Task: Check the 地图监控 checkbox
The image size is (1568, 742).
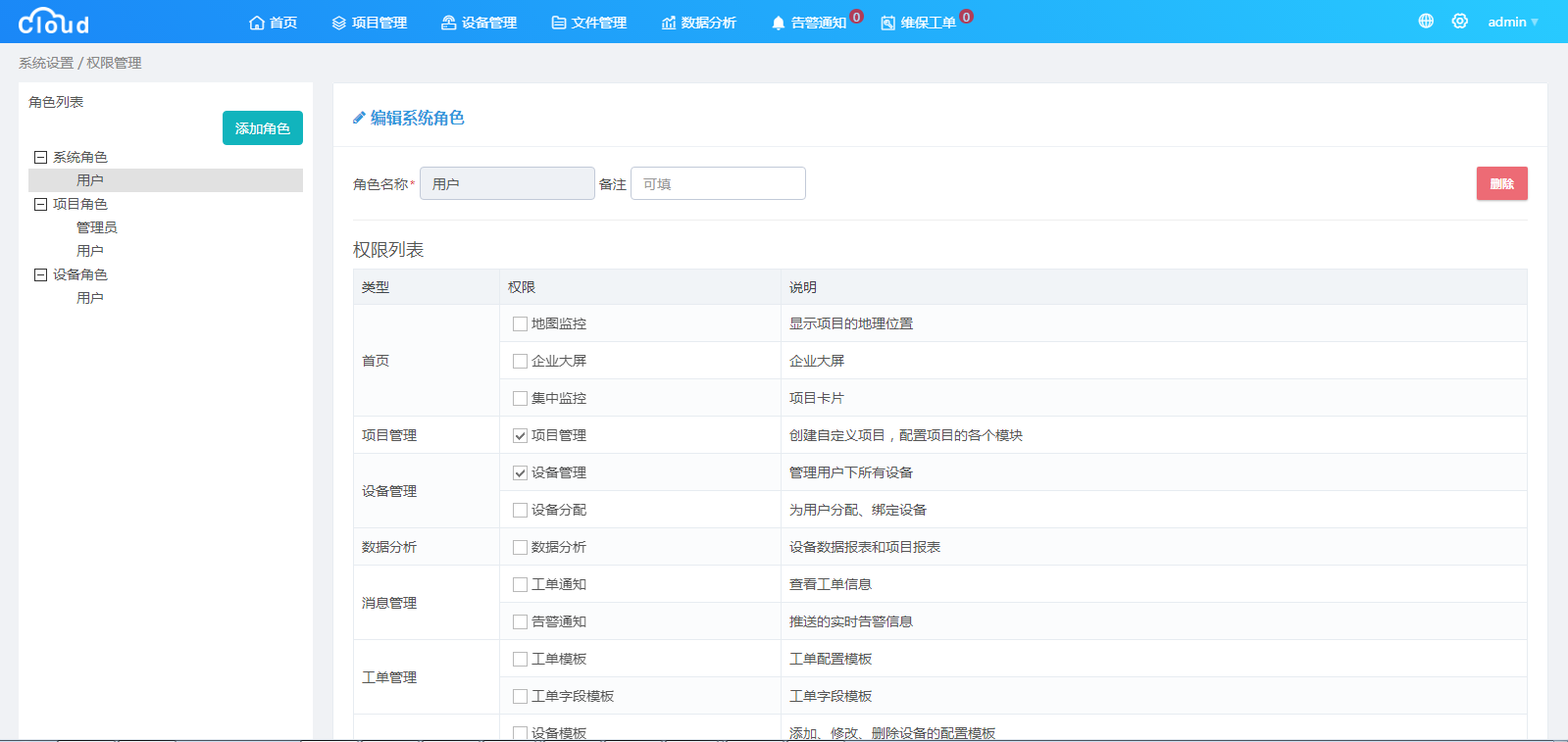Action: click(520, 323)
